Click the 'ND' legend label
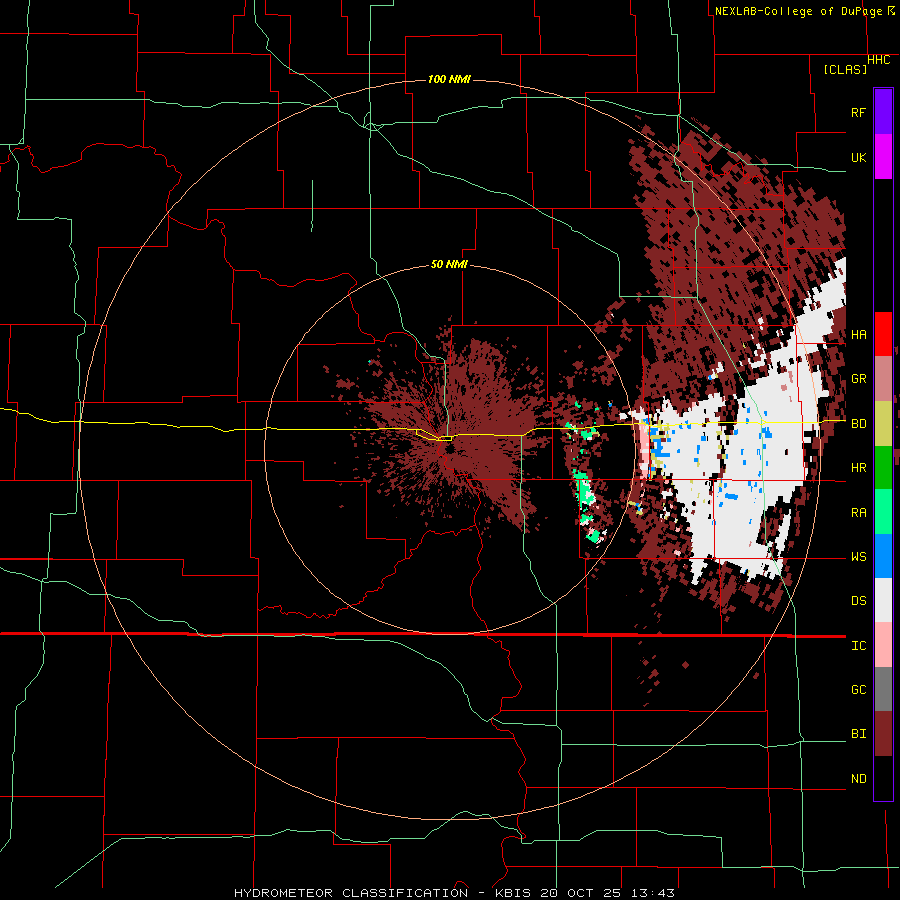 [858, 779]
